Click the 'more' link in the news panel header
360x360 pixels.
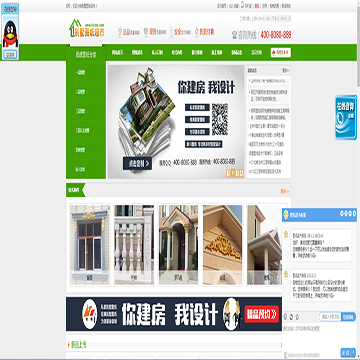point(286,70)
